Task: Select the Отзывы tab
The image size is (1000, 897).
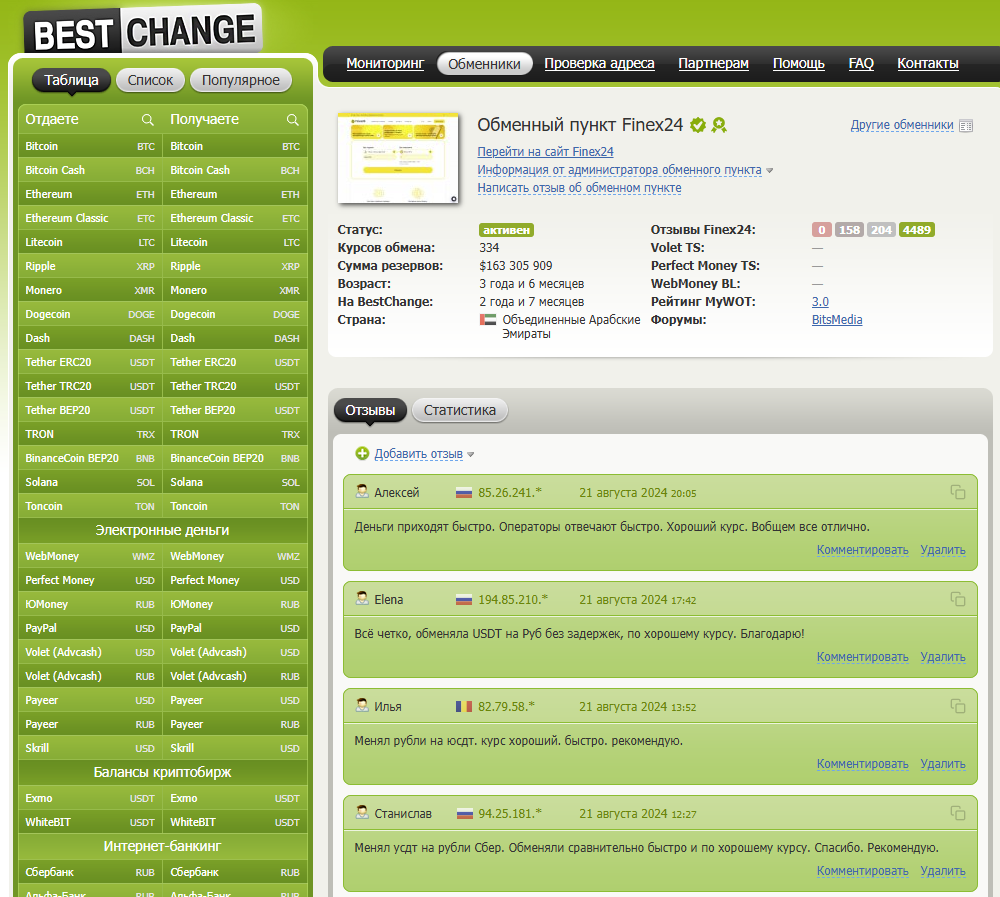Action: pos(371,410)
